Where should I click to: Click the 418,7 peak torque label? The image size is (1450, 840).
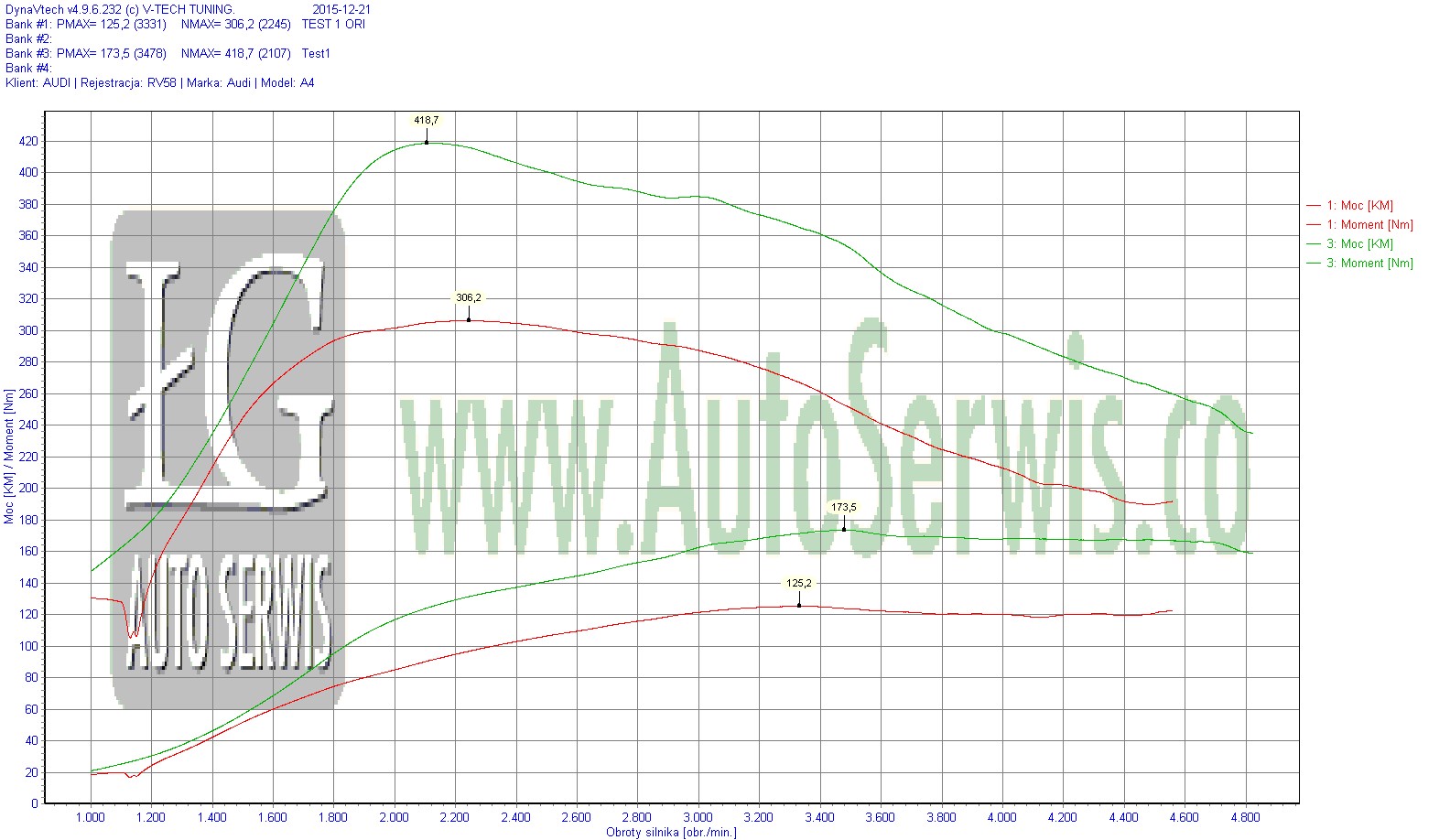point(426,120)
